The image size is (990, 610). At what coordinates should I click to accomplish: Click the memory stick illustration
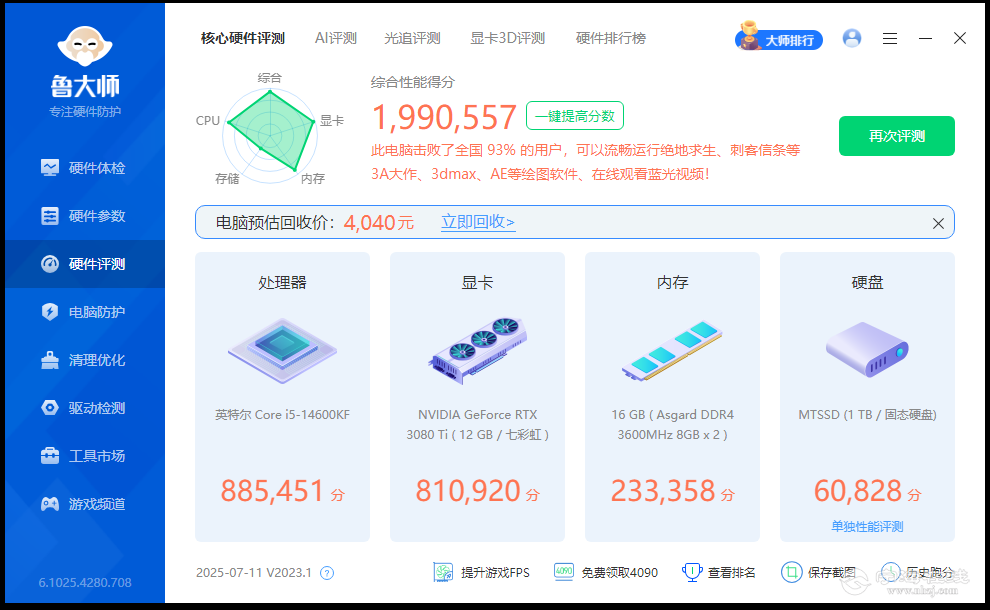(x=672, y=350)
